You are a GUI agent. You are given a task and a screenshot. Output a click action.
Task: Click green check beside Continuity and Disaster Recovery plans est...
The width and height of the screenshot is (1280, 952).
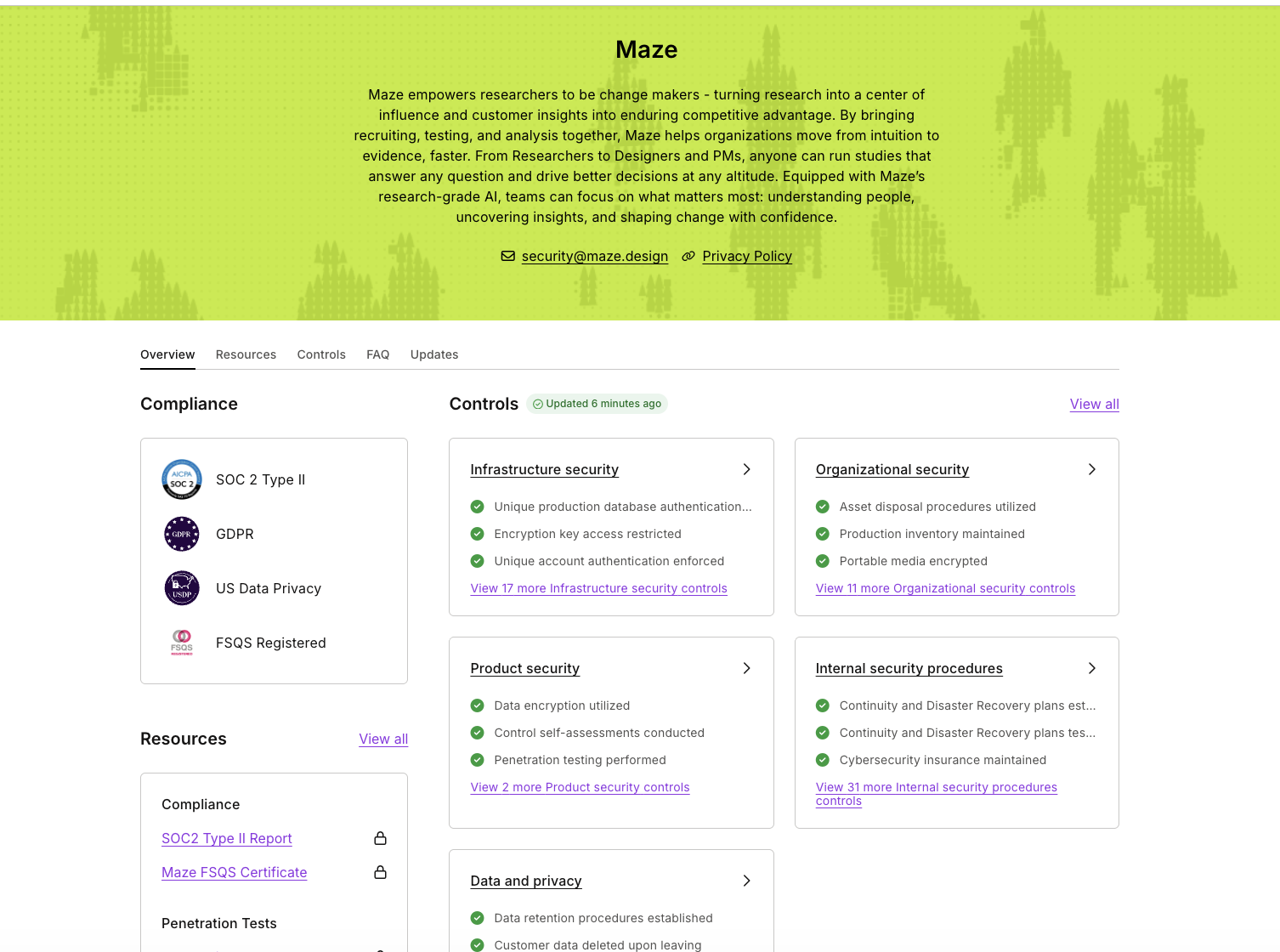pyautogui.click(x=823, y=705)
